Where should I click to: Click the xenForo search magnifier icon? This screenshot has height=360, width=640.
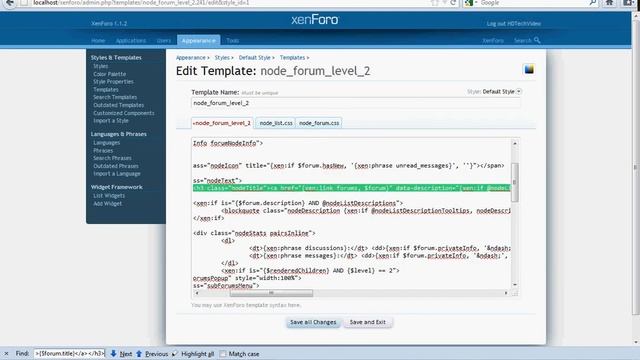point(537,40)
